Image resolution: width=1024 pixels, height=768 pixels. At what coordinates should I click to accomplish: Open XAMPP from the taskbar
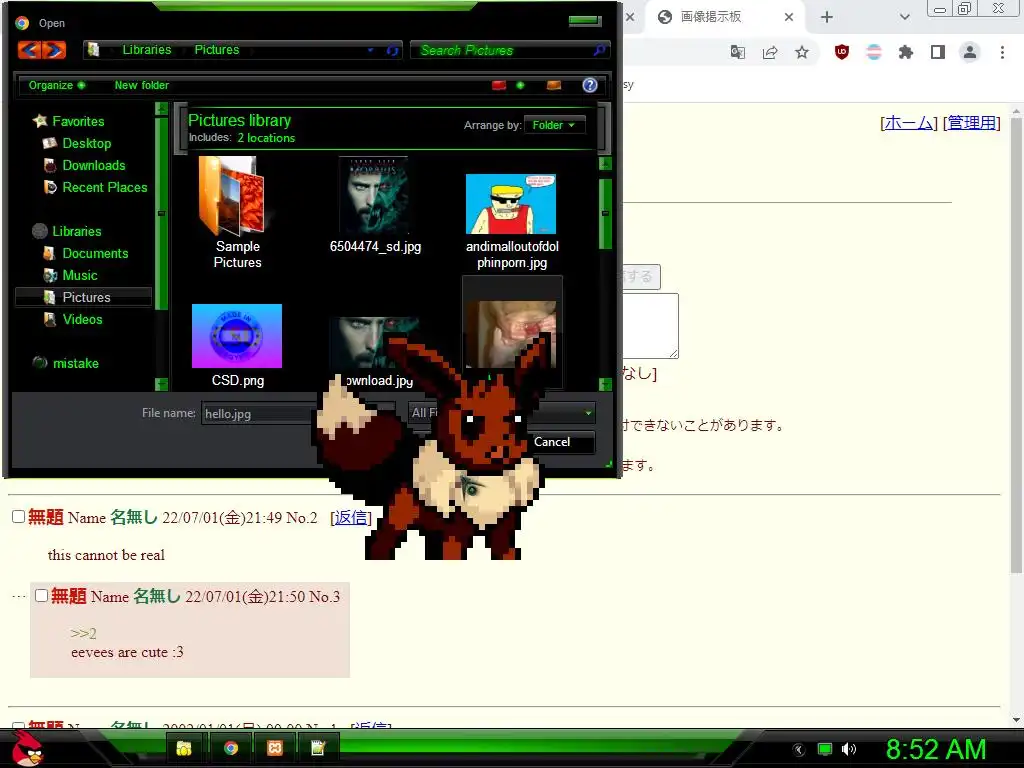[275, 748]
